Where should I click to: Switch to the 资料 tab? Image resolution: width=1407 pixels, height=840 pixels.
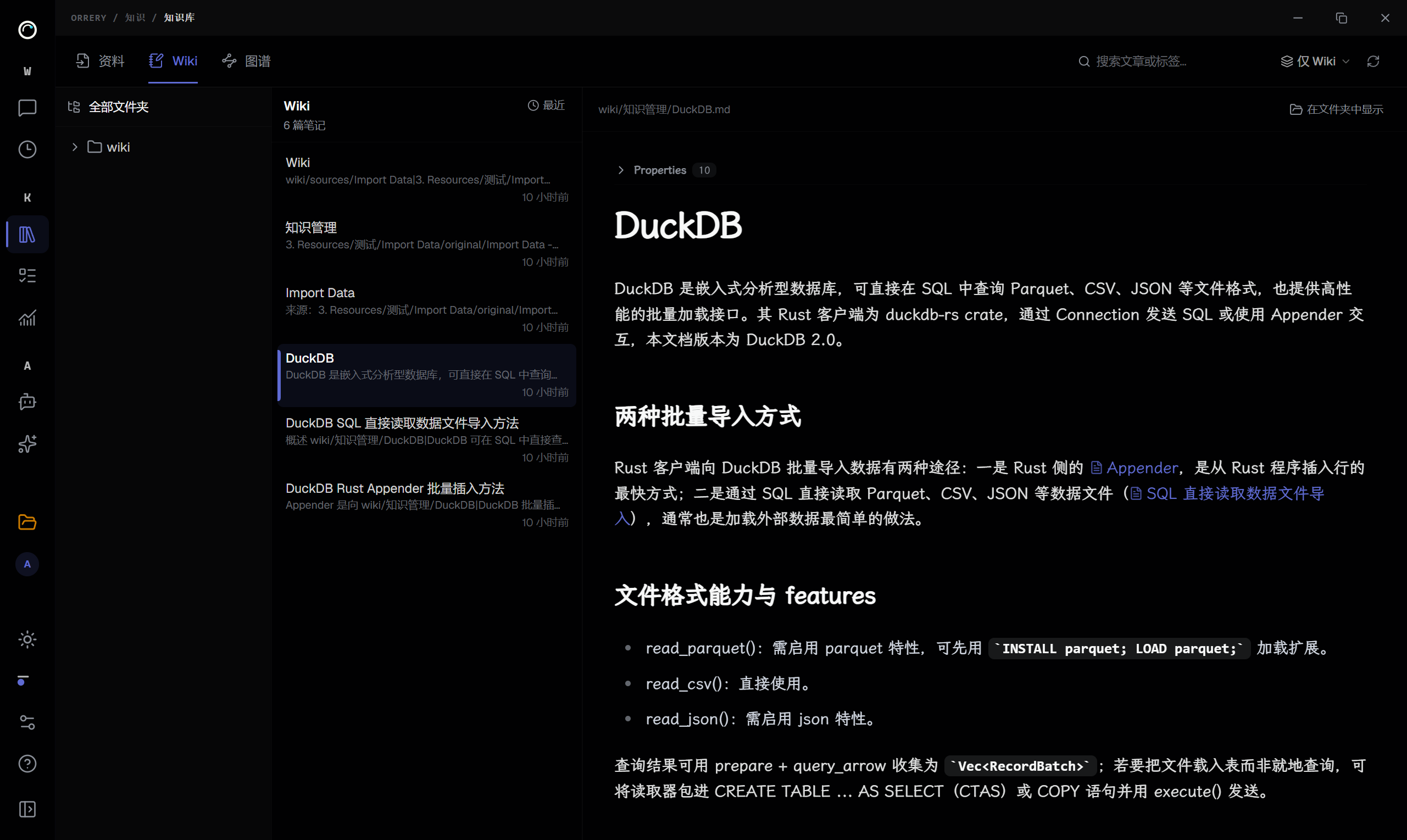tap(100, 61)
